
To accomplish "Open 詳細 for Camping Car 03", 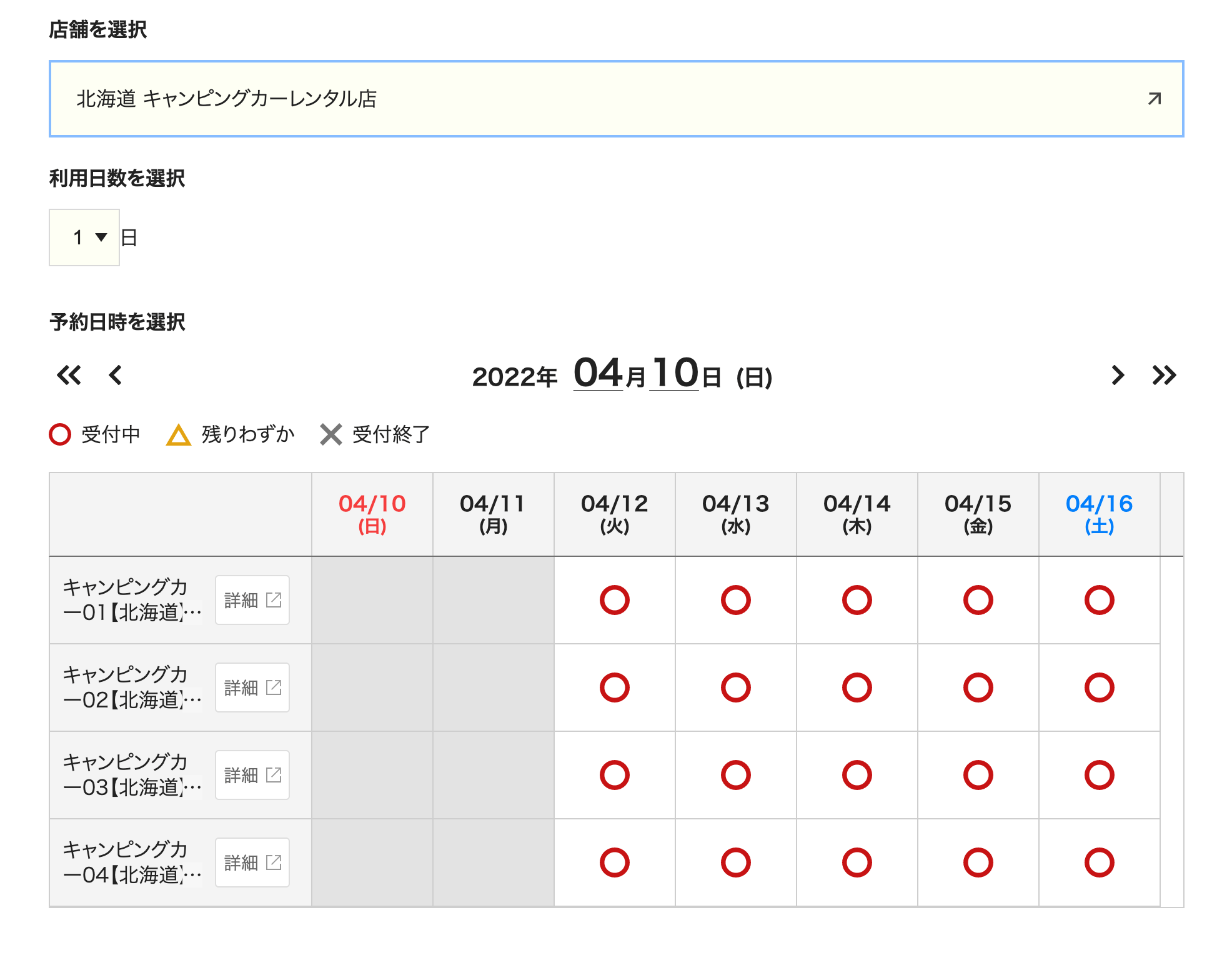I will click(252, 775).
